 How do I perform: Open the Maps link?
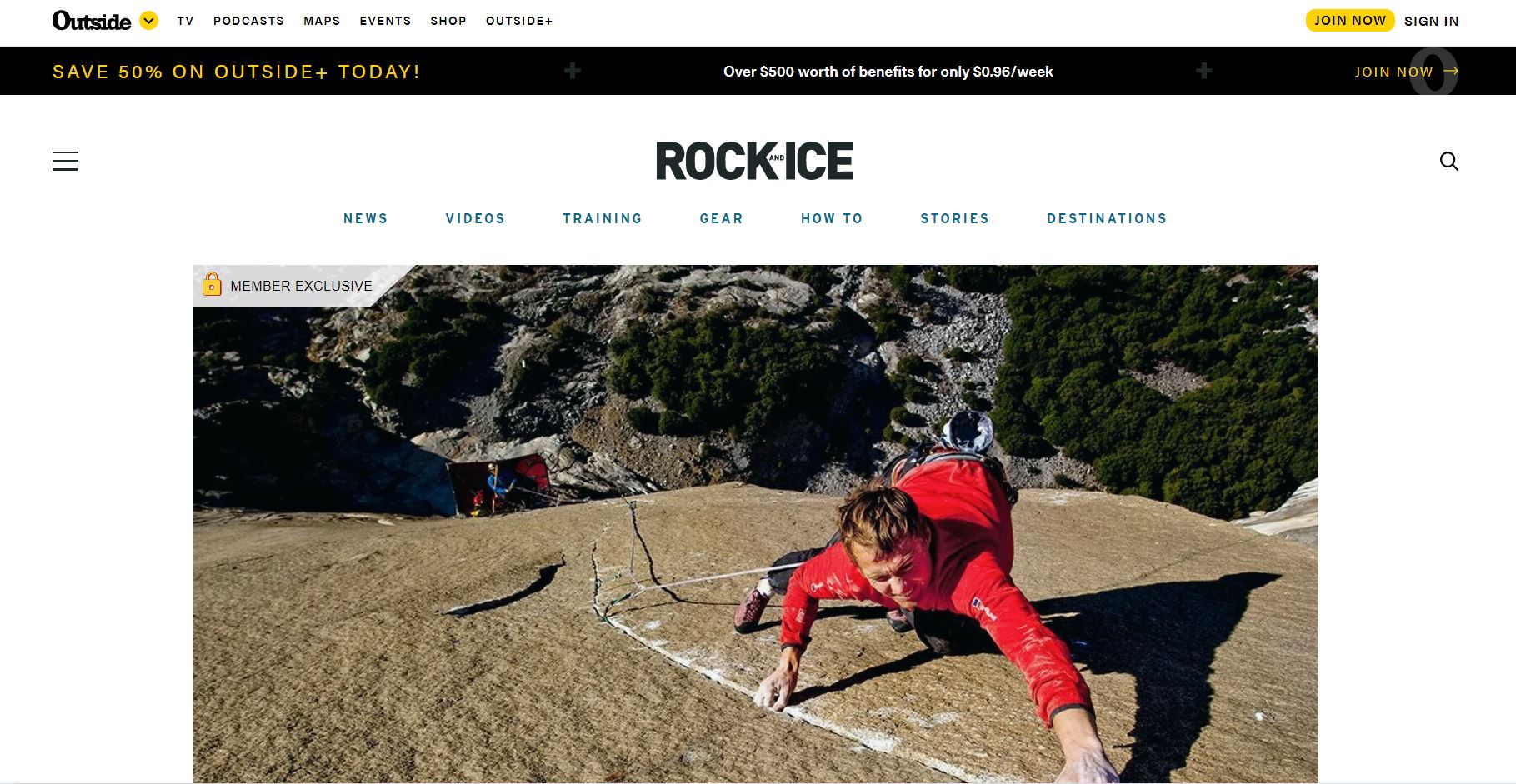tap(322, 21)
